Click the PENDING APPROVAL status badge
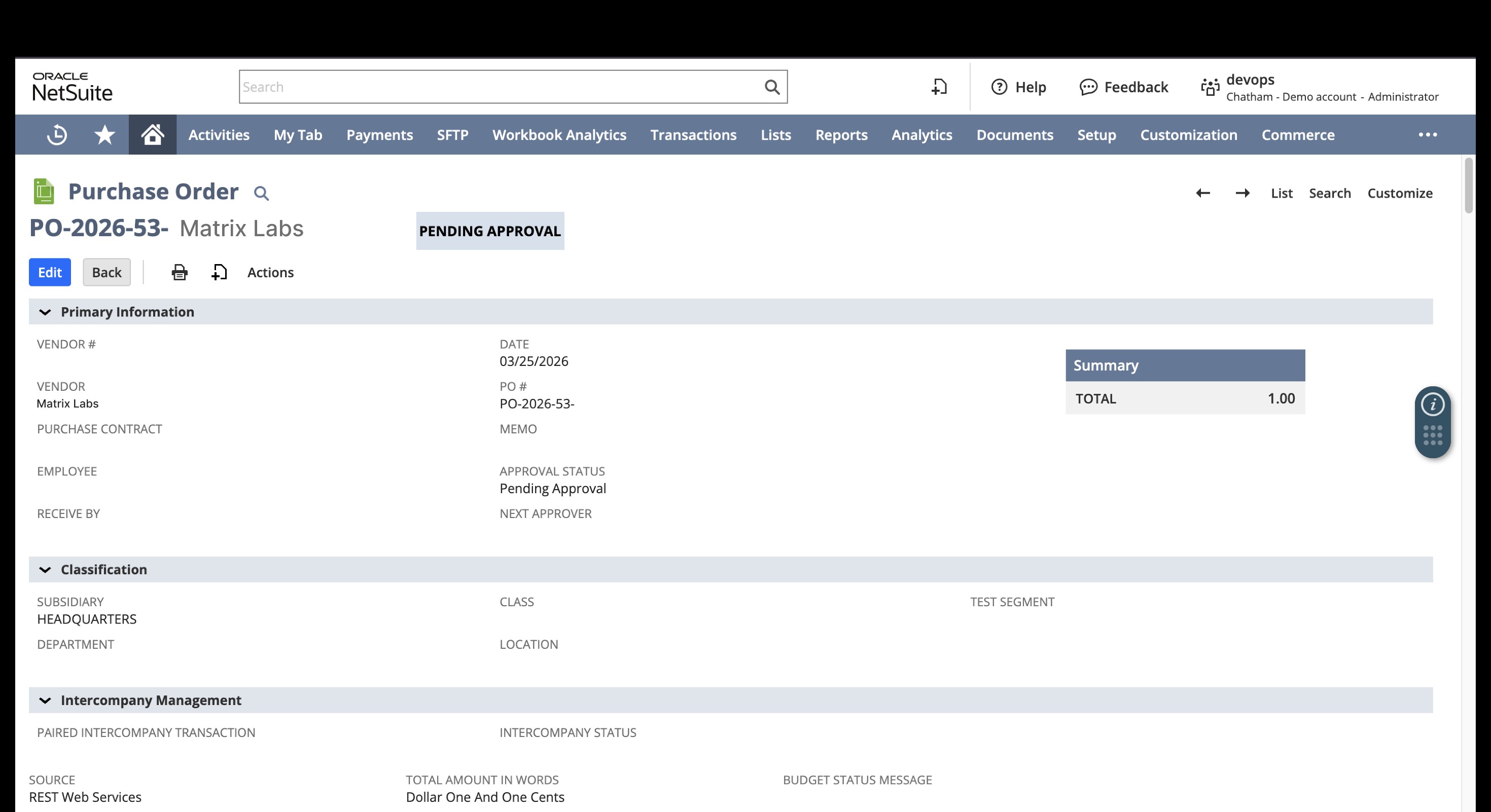This screenshot has height=812, width=1491. click(490, 231)
